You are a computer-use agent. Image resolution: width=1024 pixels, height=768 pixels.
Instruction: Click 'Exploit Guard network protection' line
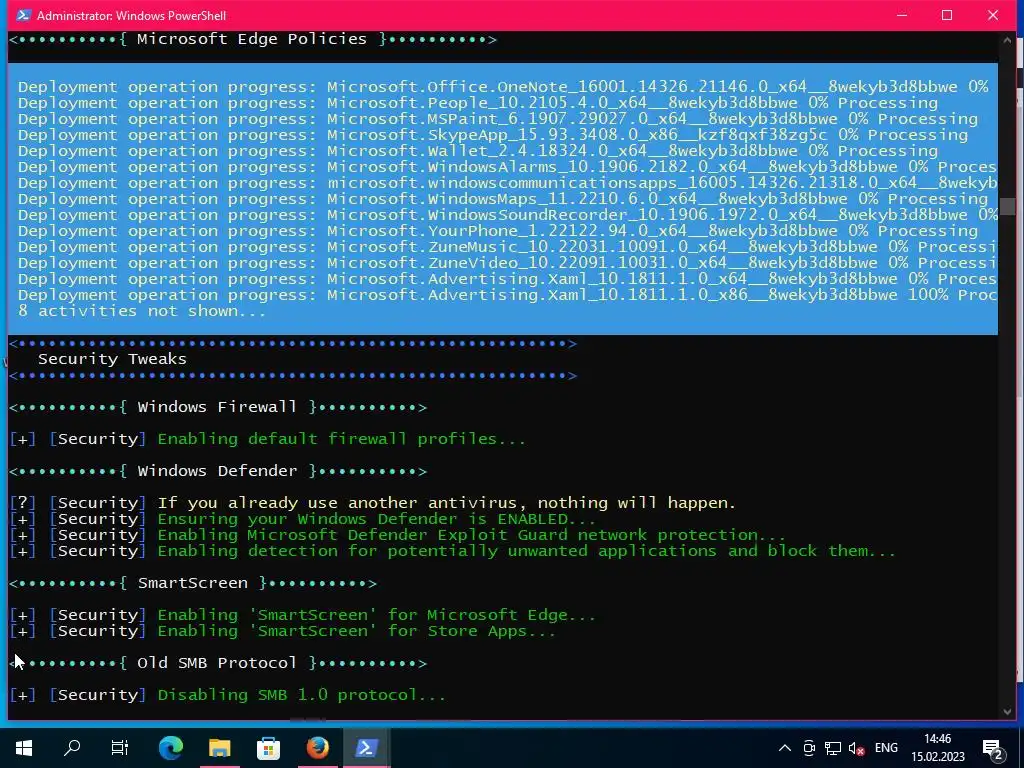398,535
